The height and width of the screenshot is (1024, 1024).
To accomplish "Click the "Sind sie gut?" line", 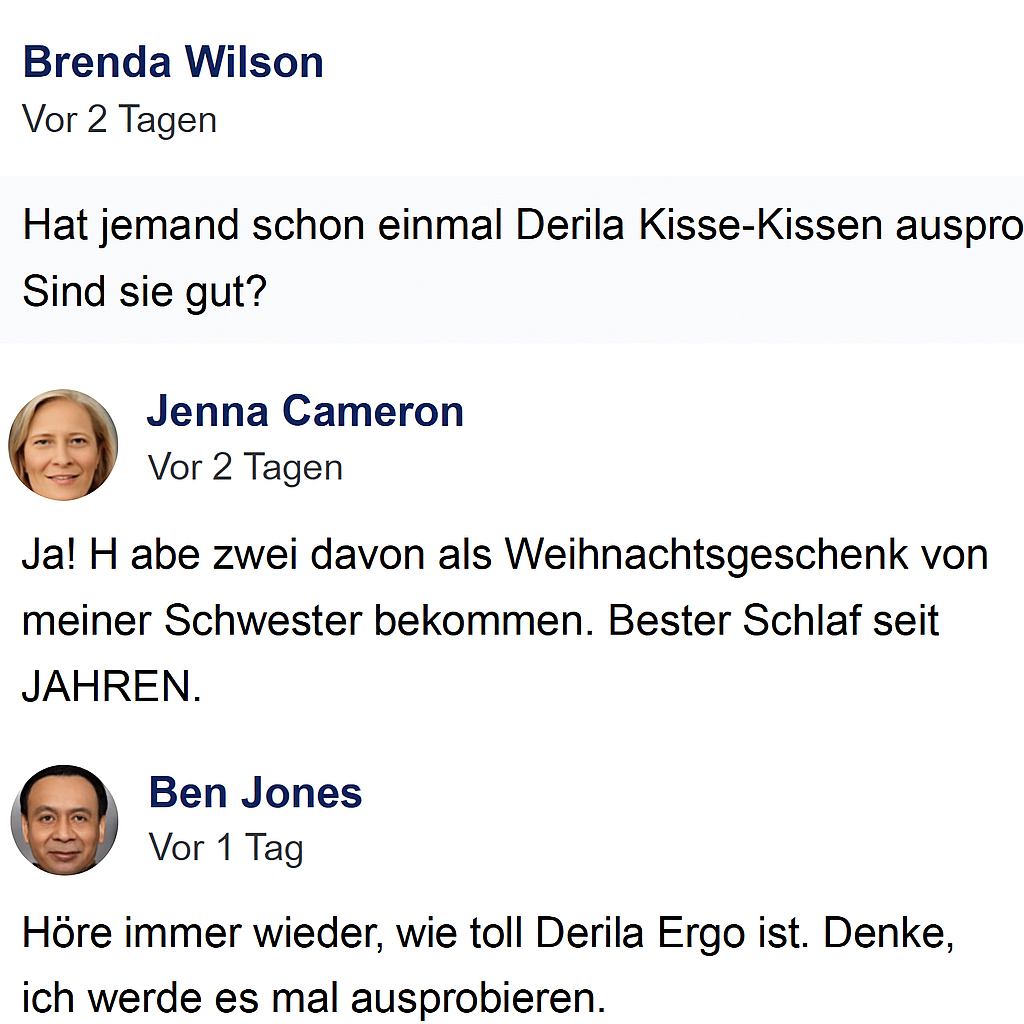I will 145,293.
